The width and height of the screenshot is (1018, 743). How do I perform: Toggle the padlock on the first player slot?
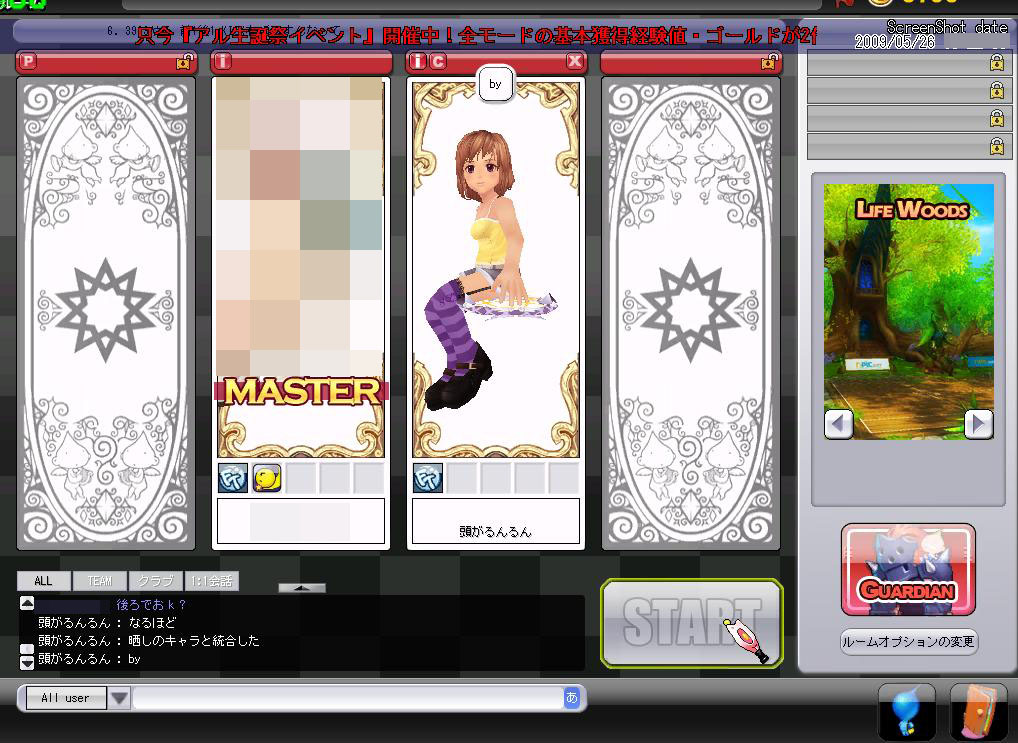click(x=183, y=62)
